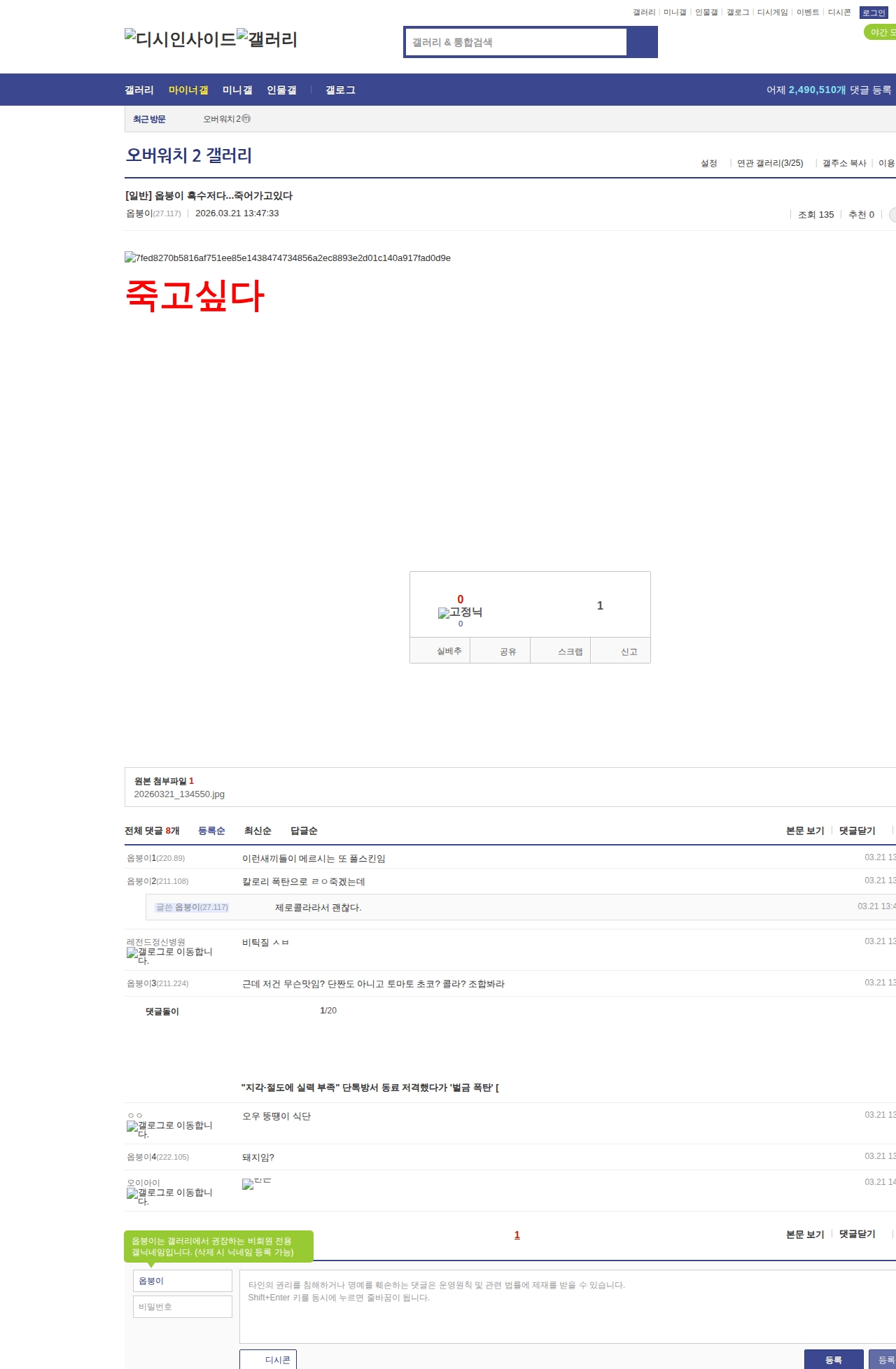Viewport: 896px width, 1369px height.
Task: Click the blue search button beside search box
Action: point(642,42)
